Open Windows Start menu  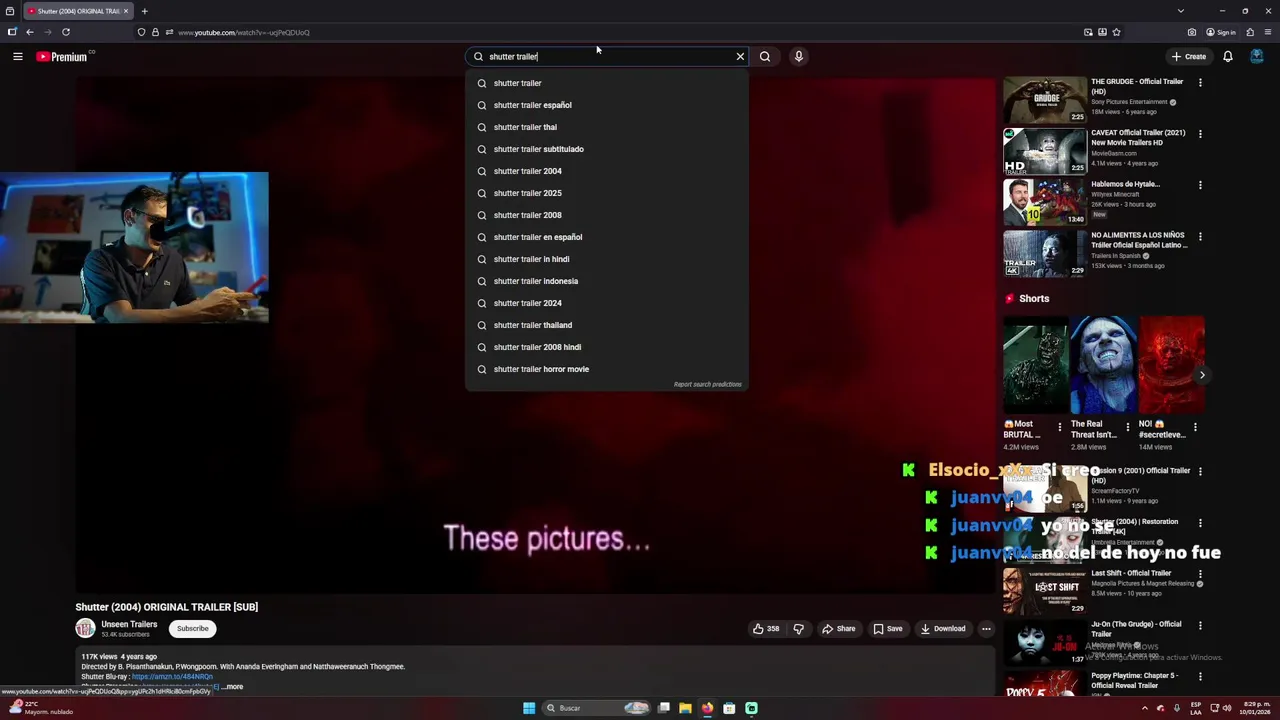click(529, 708)
